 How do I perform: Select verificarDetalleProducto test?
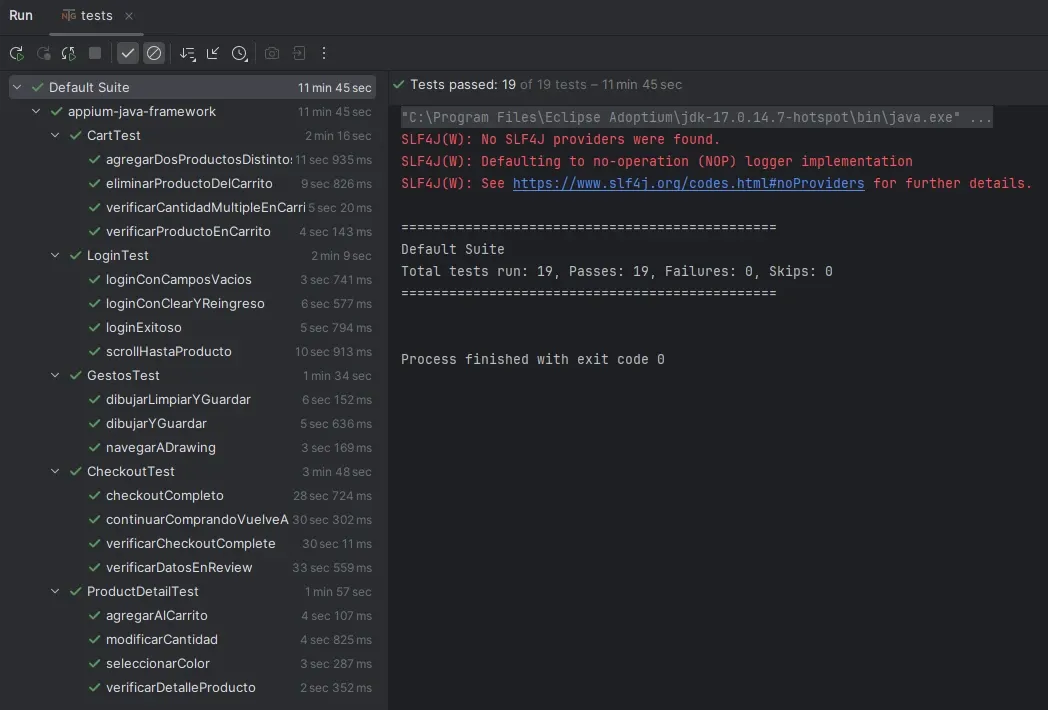192,688
